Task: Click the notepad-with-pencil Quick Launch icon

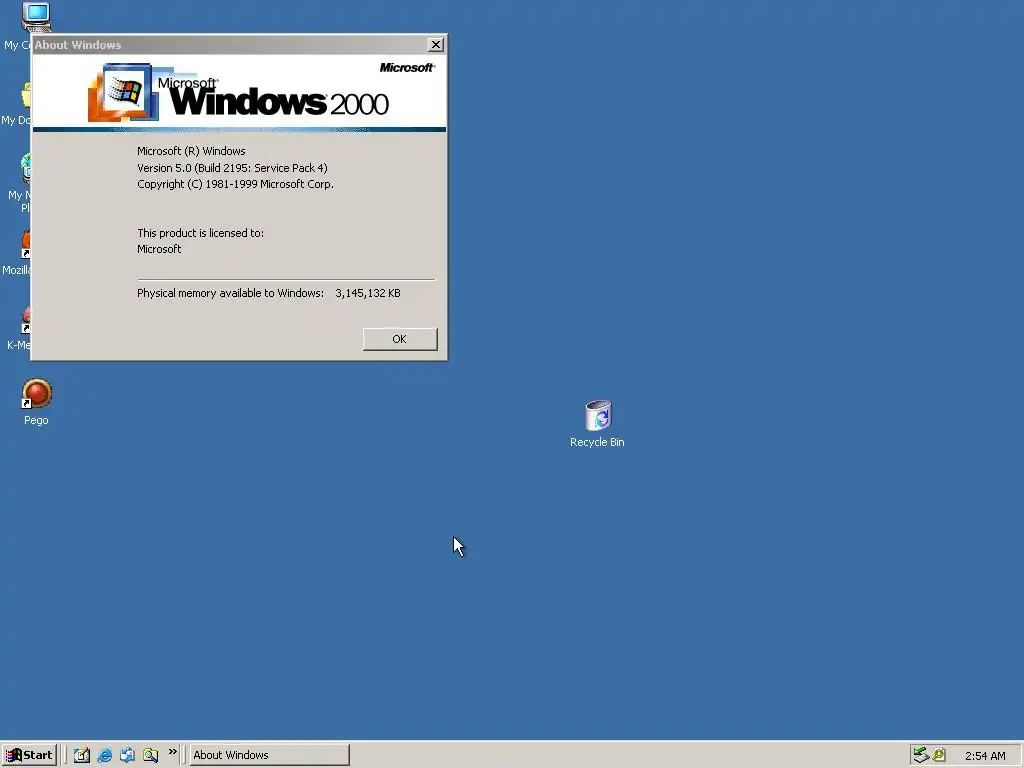Action: [x=82, y=755]
